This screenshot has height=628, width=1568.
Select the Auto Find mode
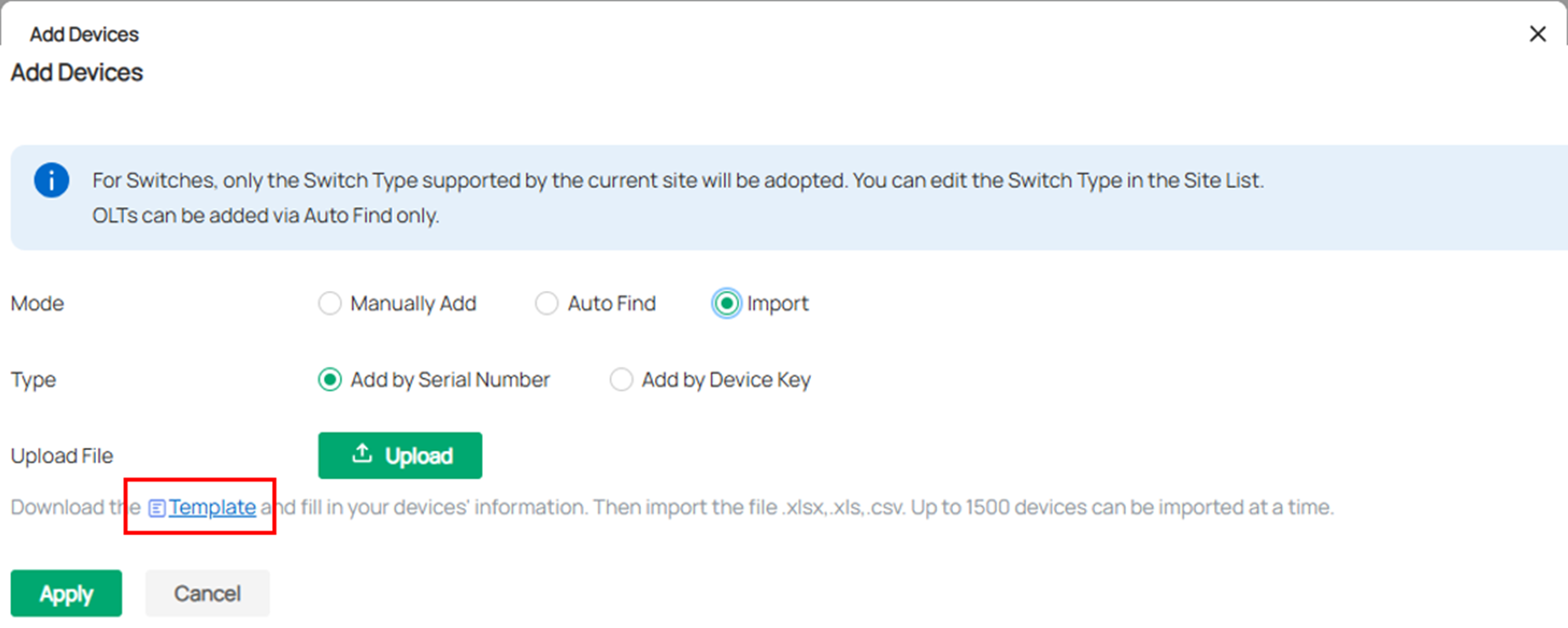point(547,303)
